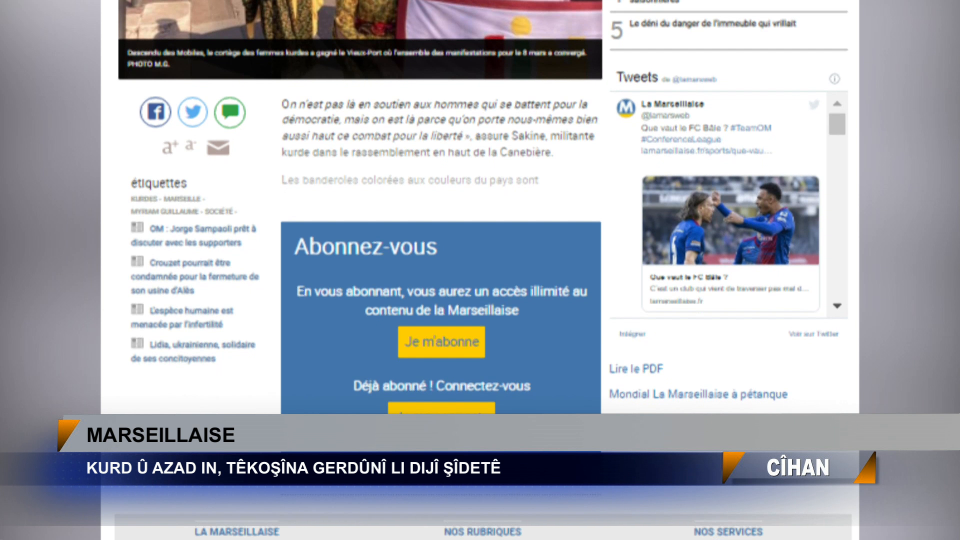Screen dimensions: 960x540
Task: Increase text size with a+ icon
Action: pos(170,147)
